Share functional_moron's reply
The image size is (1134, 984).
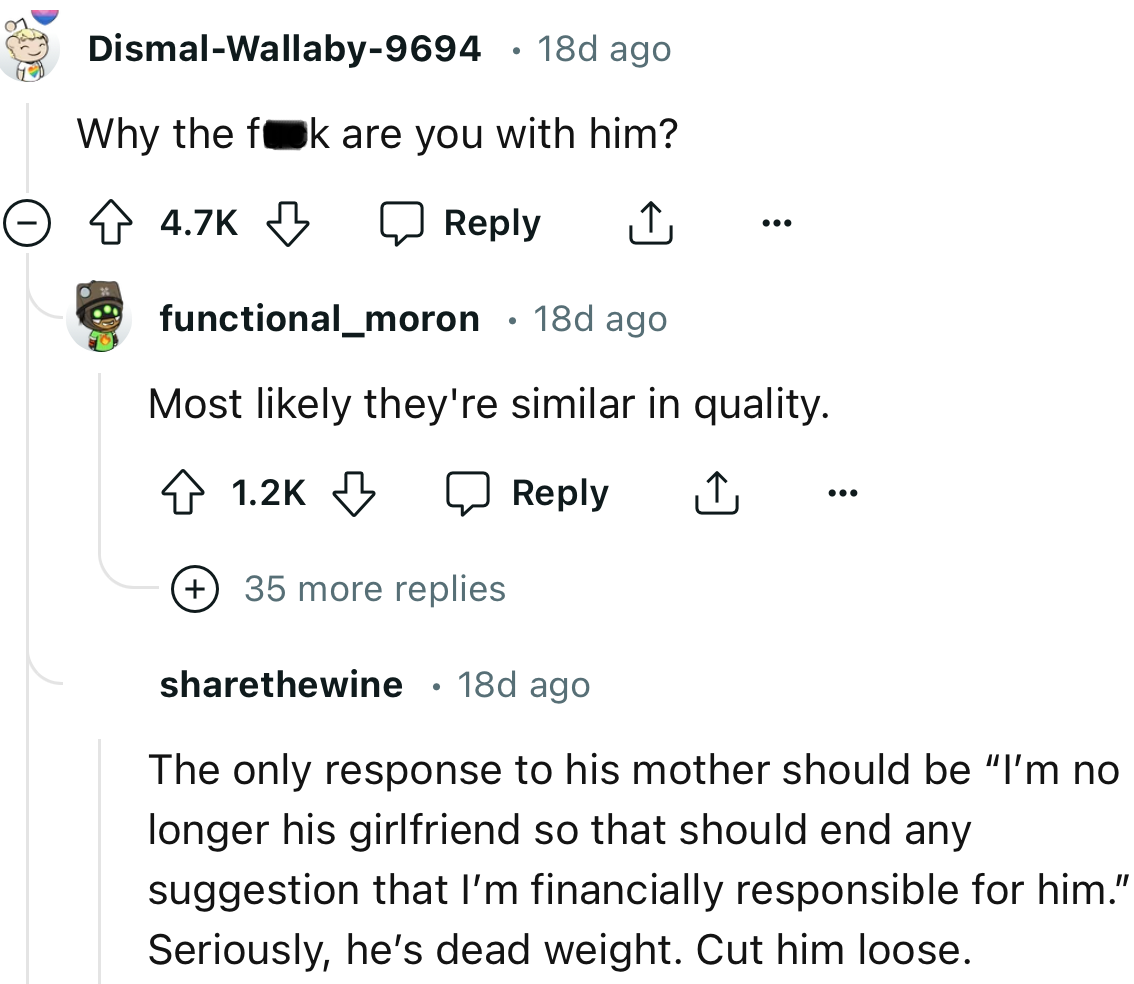tap(716, 492)
